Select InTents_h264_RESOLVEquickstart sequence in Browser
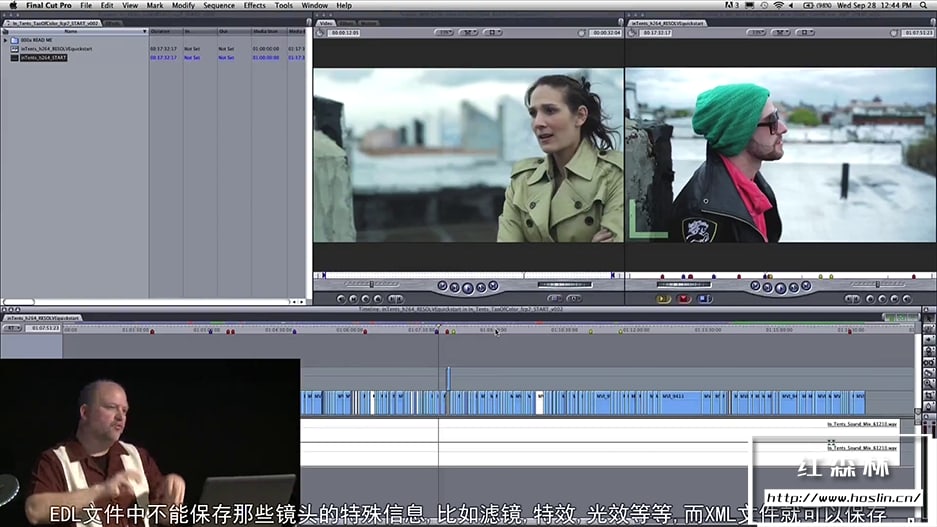This screenshot has height=527, width=937. click(56, 49)
